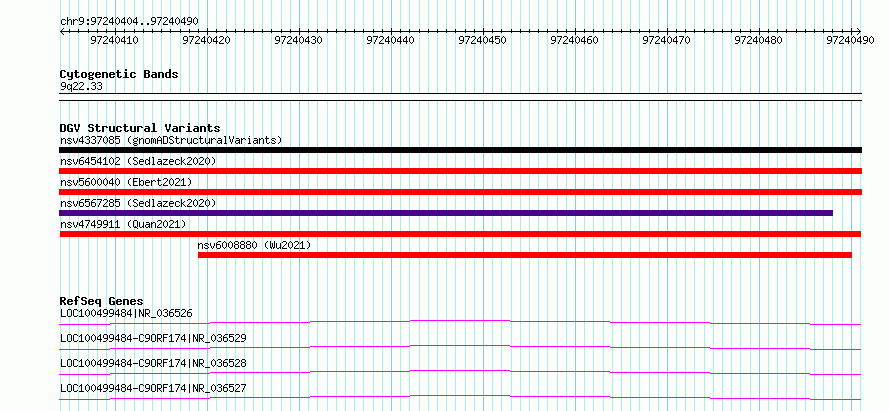Click the ruler's right arrowhead
The image size is (890, 411).
(x=859, y=31)
